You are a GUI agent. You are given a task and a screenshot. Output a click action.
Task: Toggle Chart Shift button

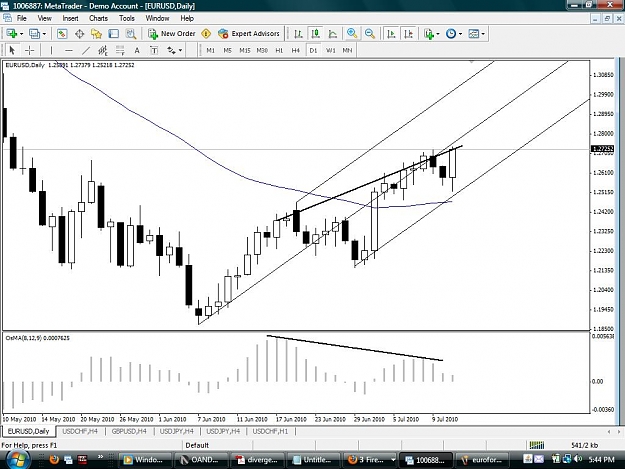pos(409,34)
